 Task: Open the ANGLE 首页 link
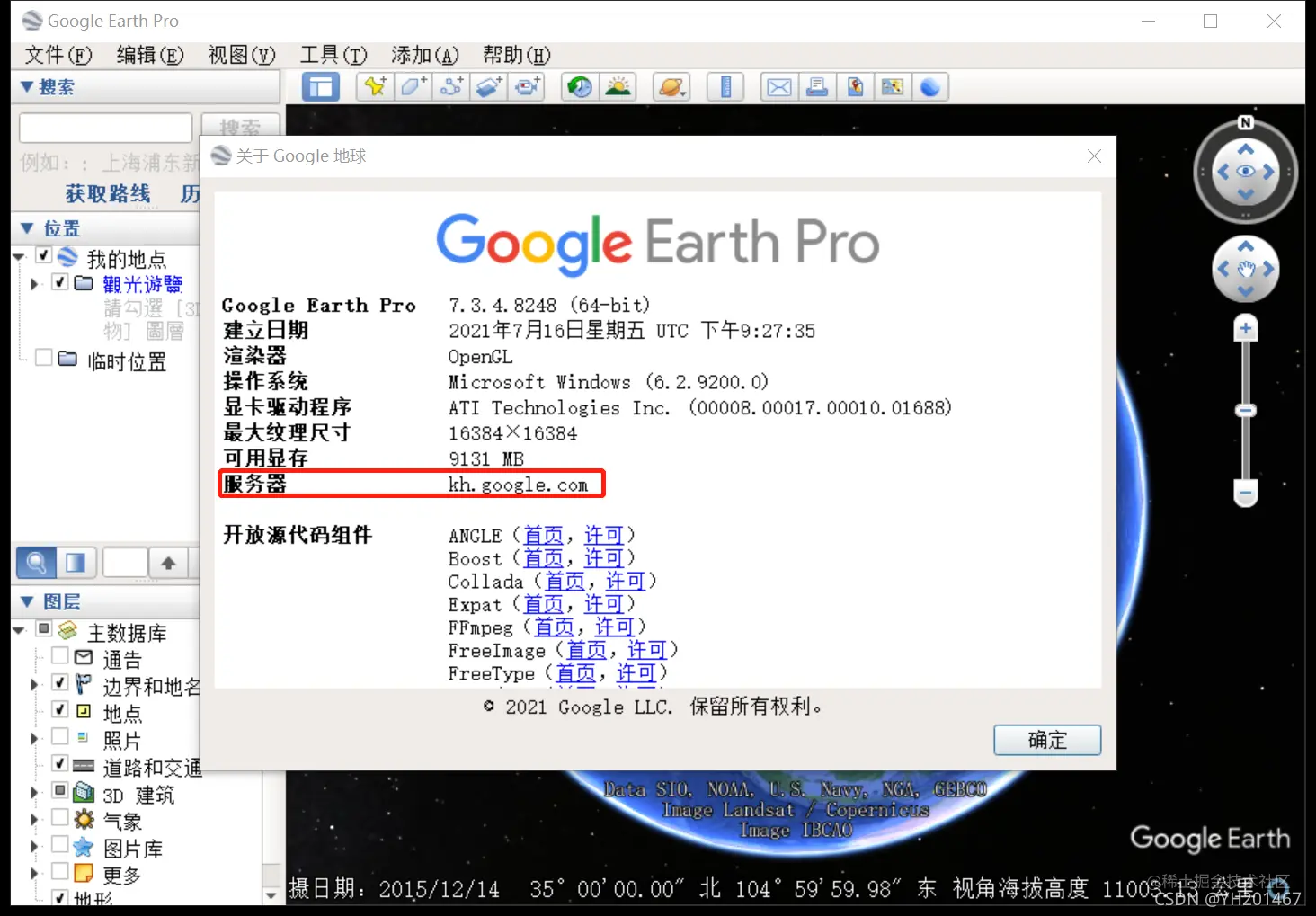pos(543,536)
